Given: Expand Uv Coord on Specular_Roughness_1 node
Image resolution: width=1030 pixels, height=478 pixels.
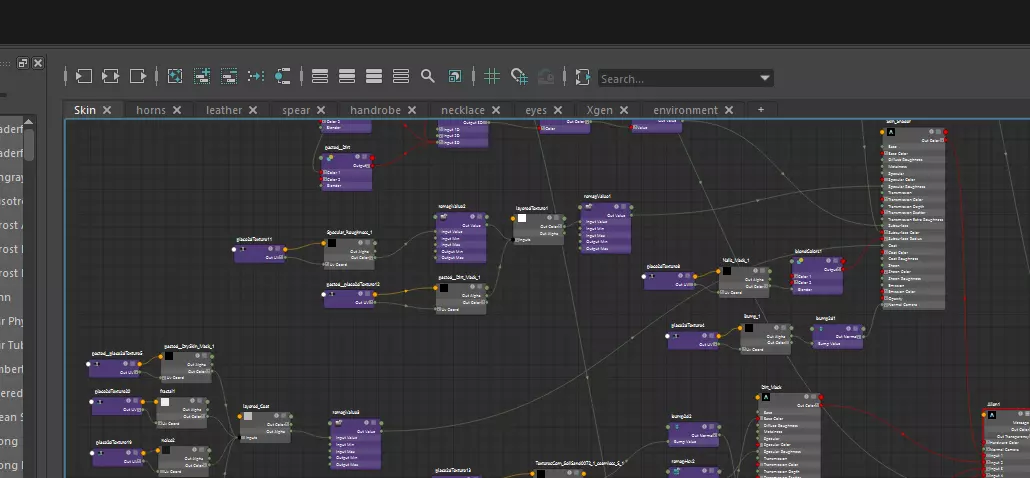Looking at the screenshot, I should [326, 265].
